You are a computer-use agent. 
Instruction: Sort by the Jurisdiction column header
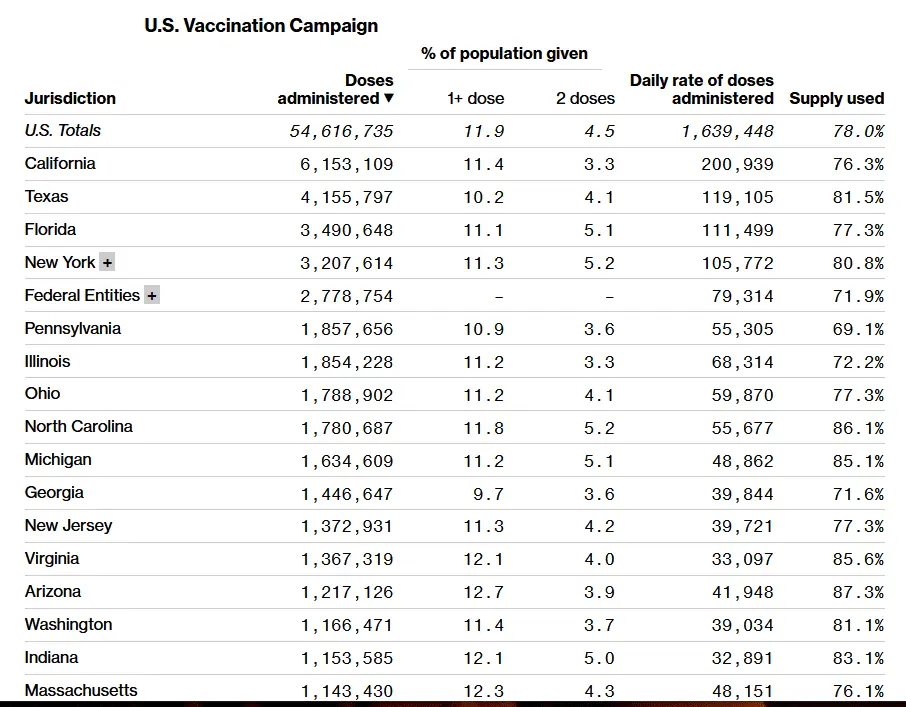tap(70, 98)
